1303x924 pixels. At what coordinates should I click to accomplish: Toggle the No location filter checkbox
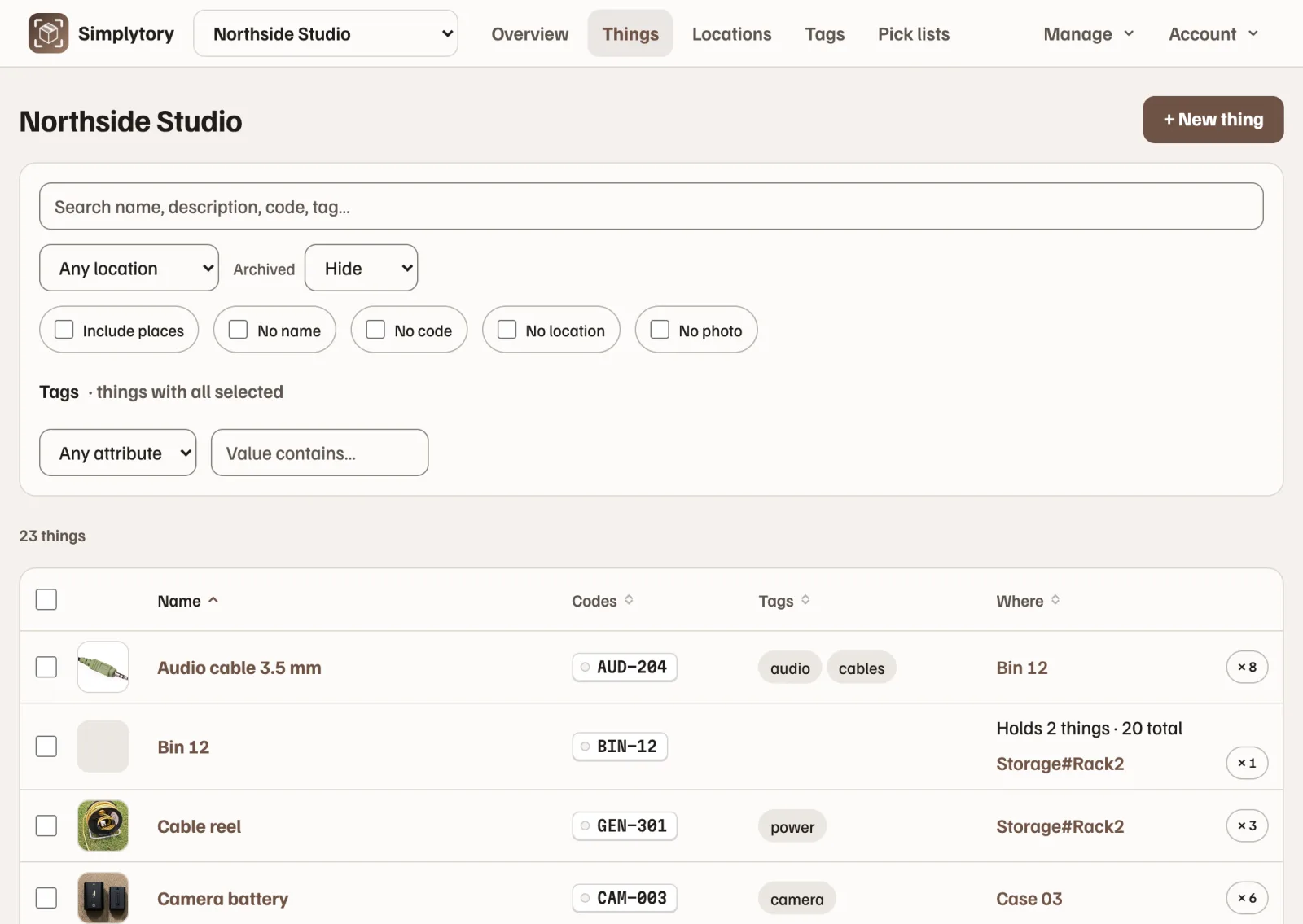[507, 329]
